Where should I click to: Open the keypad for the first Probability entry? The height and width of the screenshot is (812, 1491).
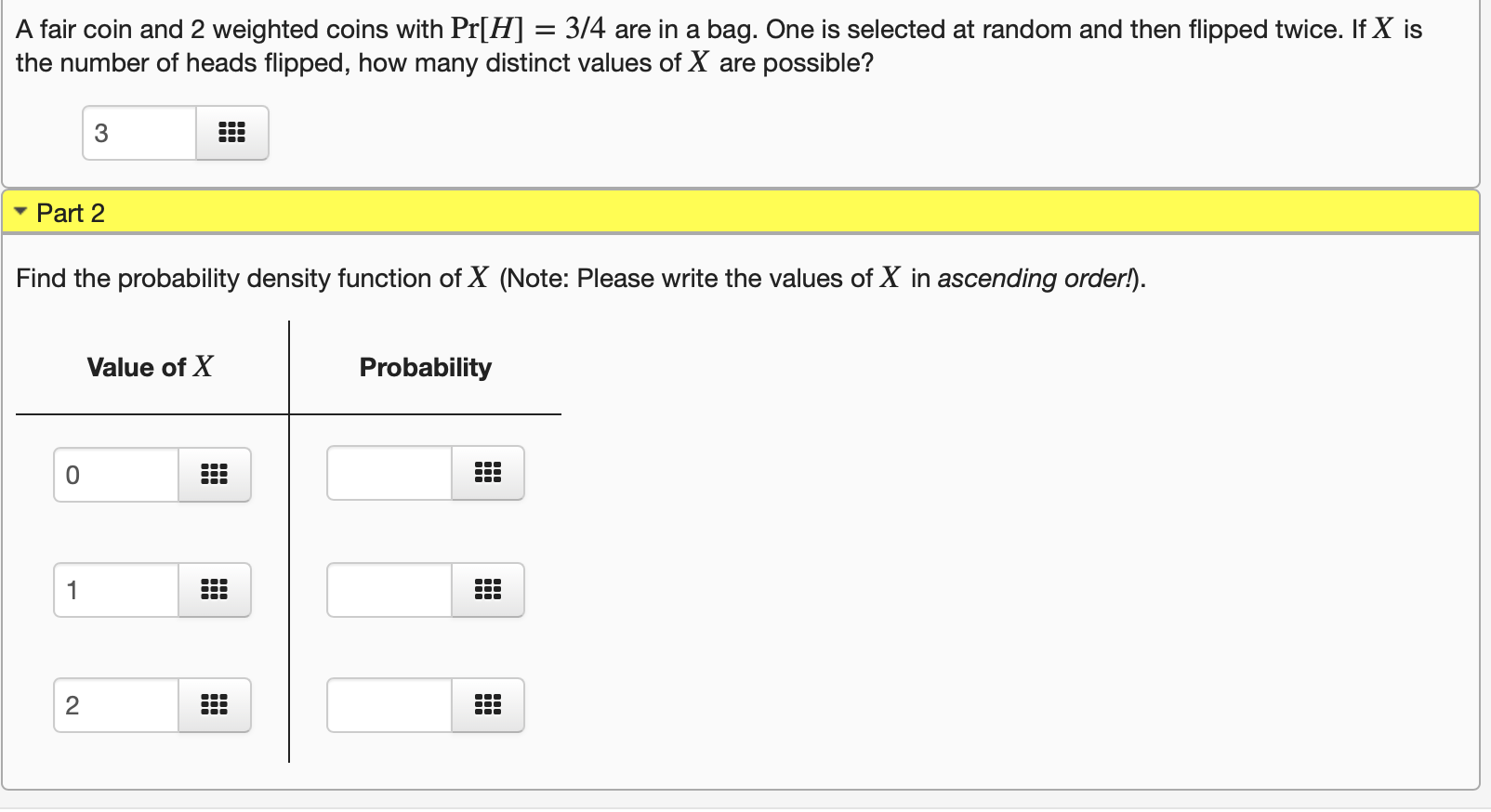coord(488,473)
